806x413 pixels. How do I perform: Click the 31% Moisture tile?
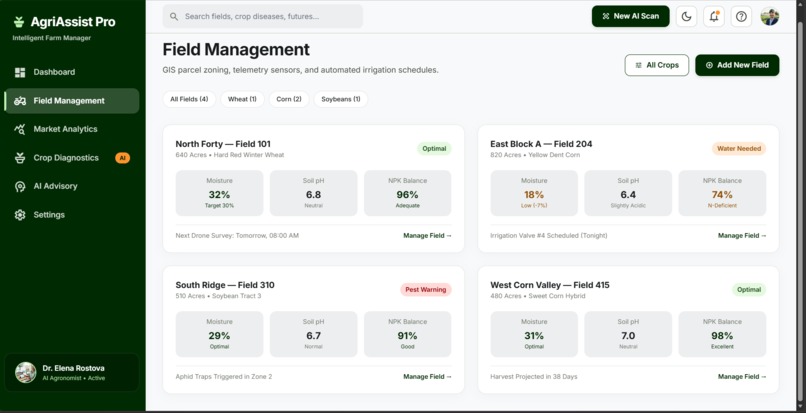(534, 334)
